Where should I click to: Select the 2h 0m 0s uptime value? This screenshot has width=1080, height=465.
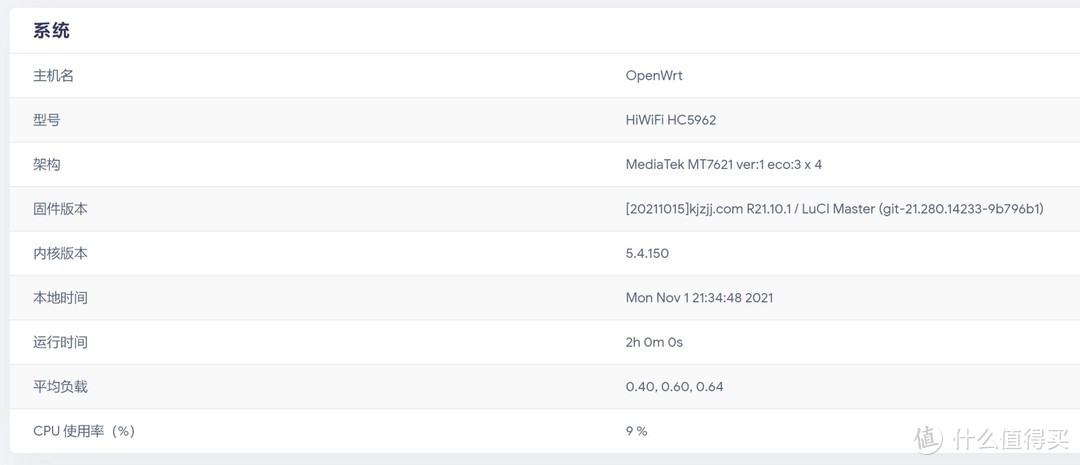pos(654,342)
